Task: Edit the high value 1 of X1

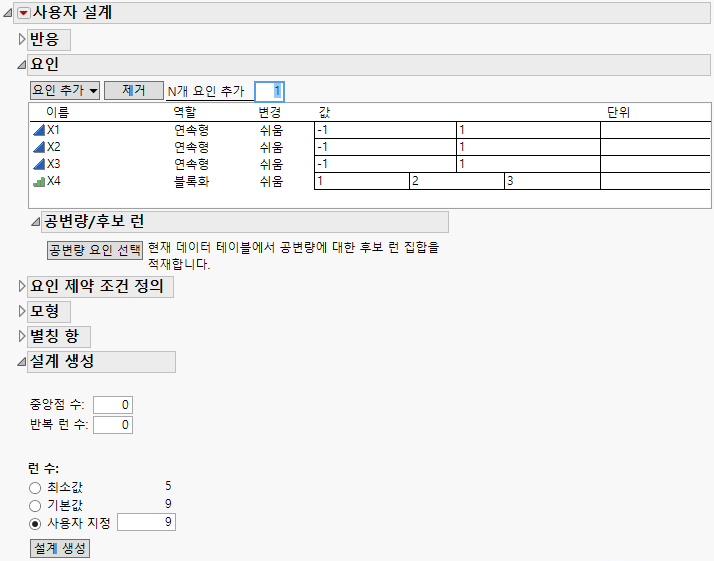Action: coord(528,130)
